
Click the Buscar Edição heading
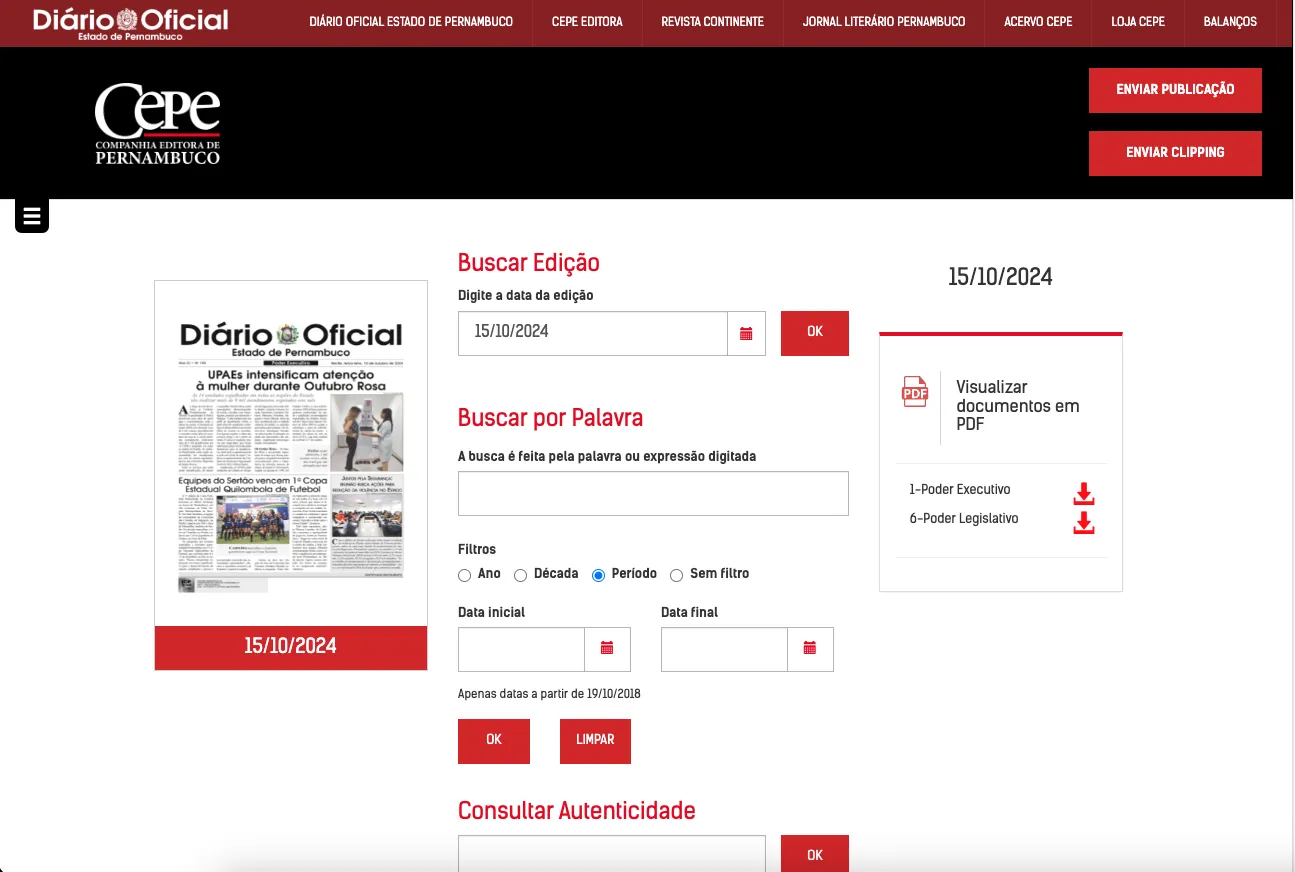point(529,263)
